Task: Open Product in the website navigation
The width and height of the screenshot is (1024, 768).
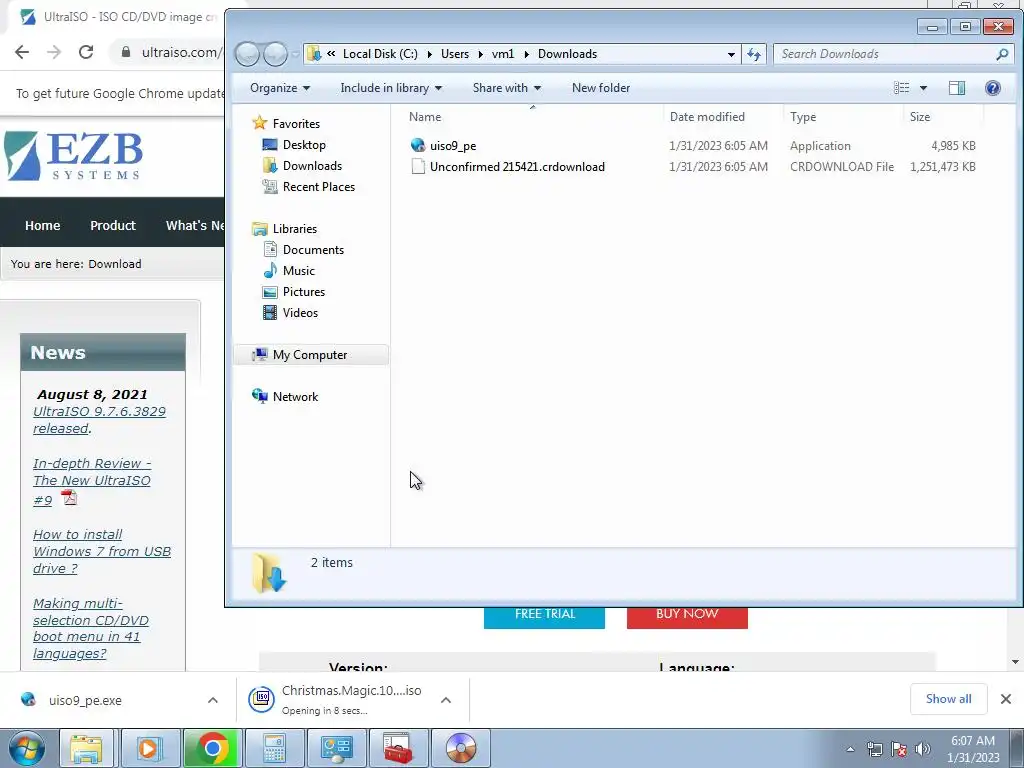Action: 113,225
